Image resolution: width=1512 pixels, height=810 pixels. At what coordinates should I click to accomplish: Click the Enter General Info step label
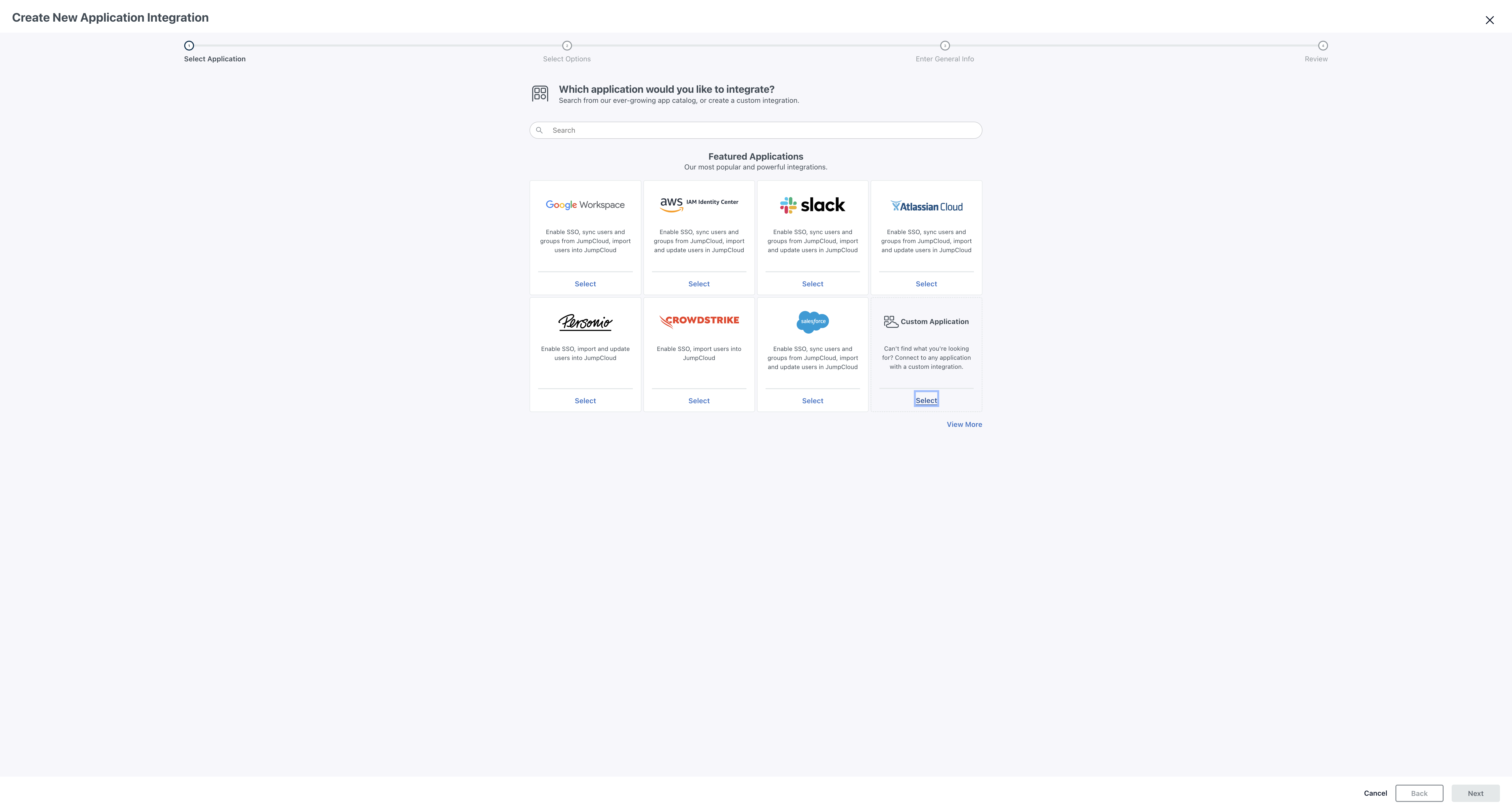pos(944,59)
